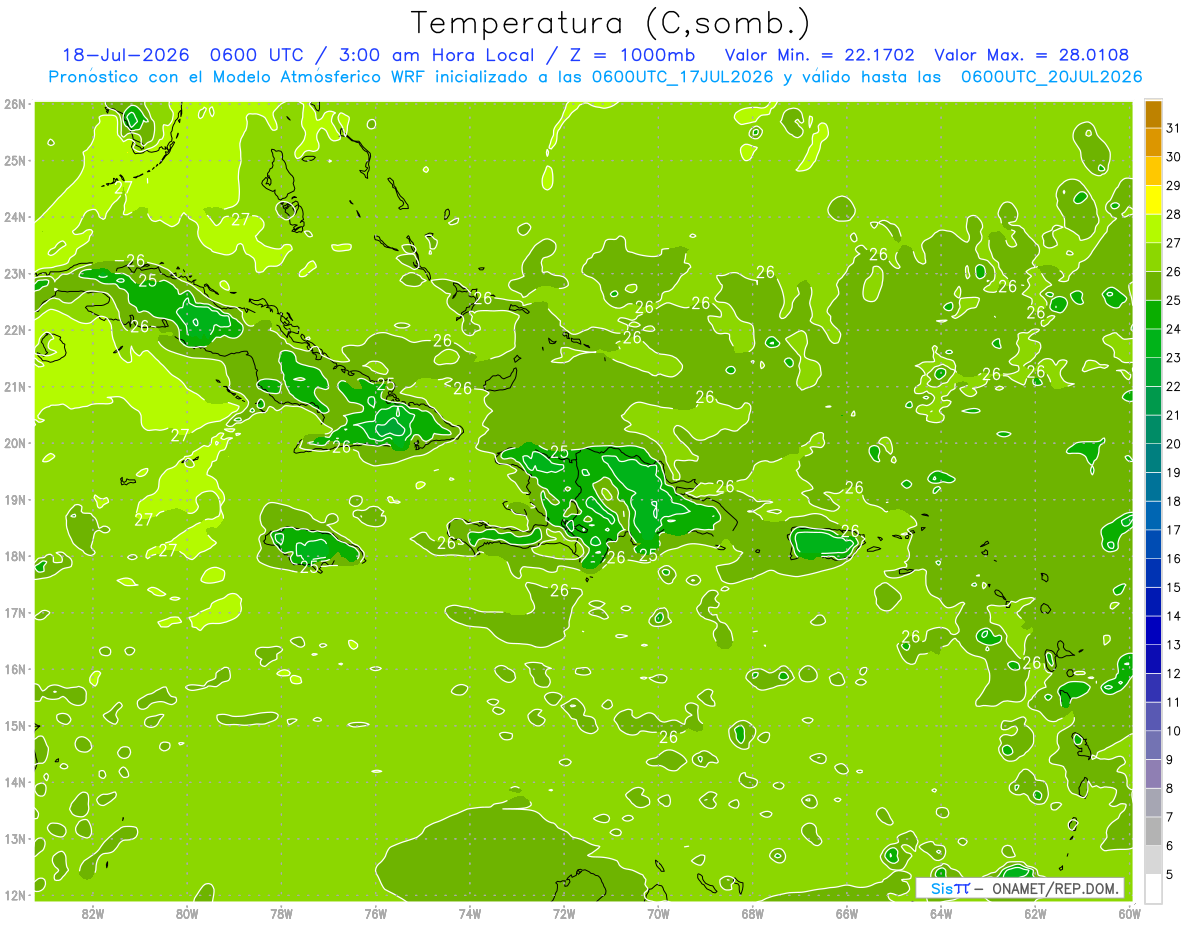Click the initialization time "0600UTC_17JUL2026"

683,76
